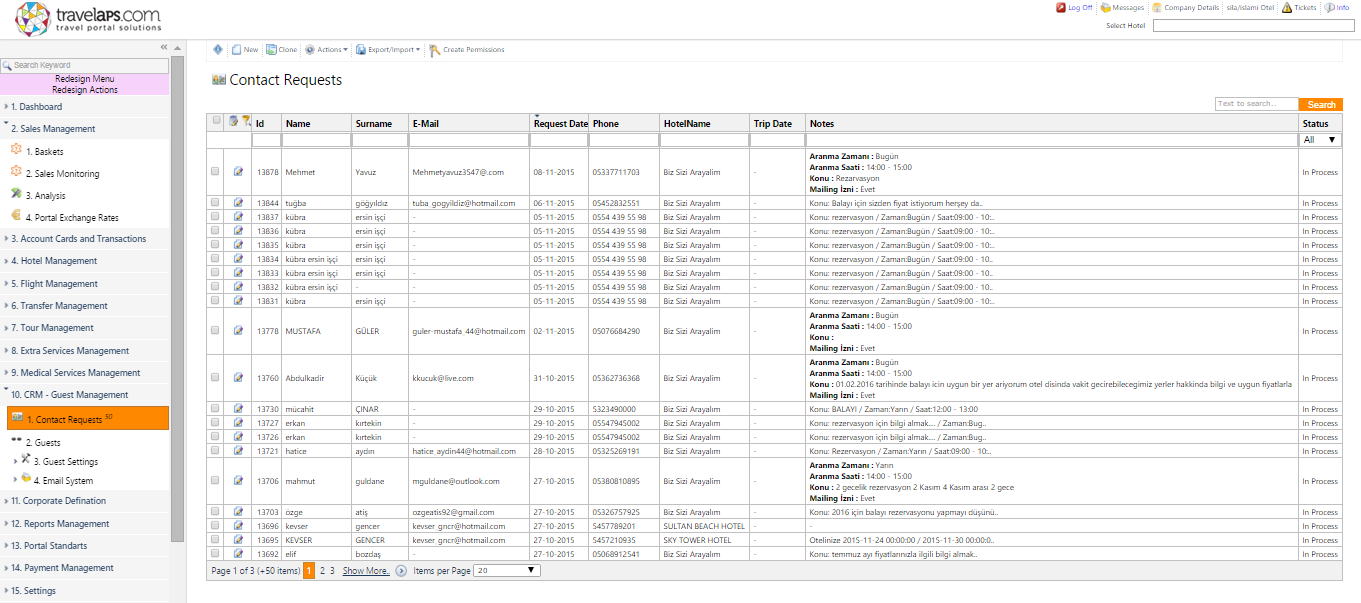Open Company Details from the top bar
The image size is (1361, 603).
[1186, 7]
